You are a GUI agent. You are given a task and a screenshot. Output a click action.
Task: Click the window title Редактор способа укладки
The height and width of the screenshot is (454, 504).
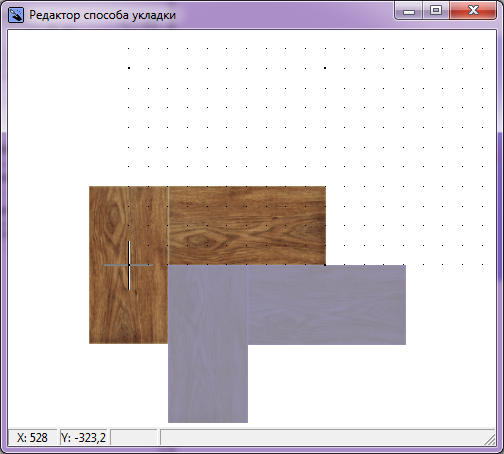point(102,15)
